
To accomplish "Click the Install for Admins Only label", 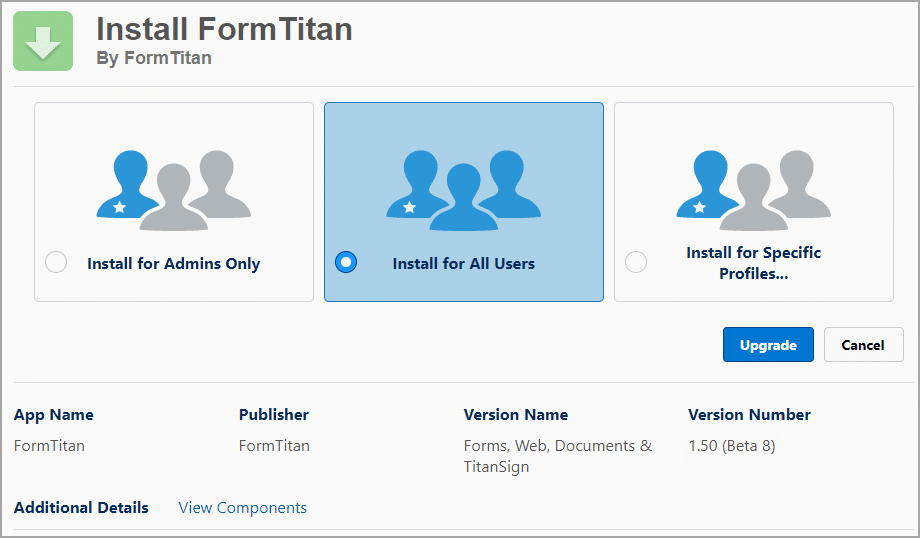I will click(174, 263).
